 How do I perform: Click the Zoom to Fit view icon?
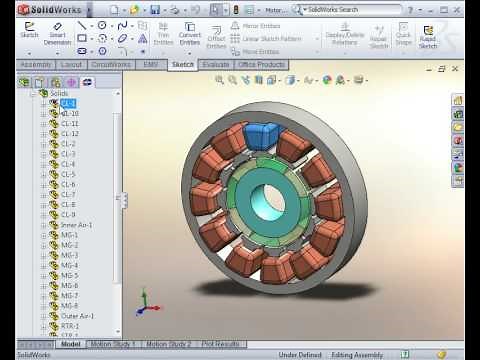point(219,80)
